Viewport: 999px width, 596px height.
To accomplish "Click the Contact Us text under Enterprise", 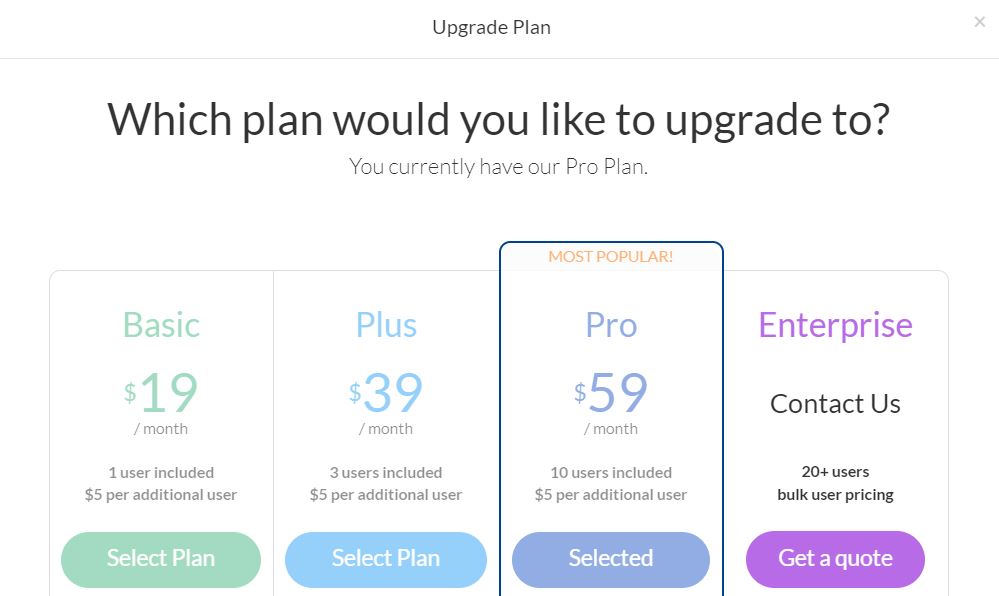I will point(834,403).
